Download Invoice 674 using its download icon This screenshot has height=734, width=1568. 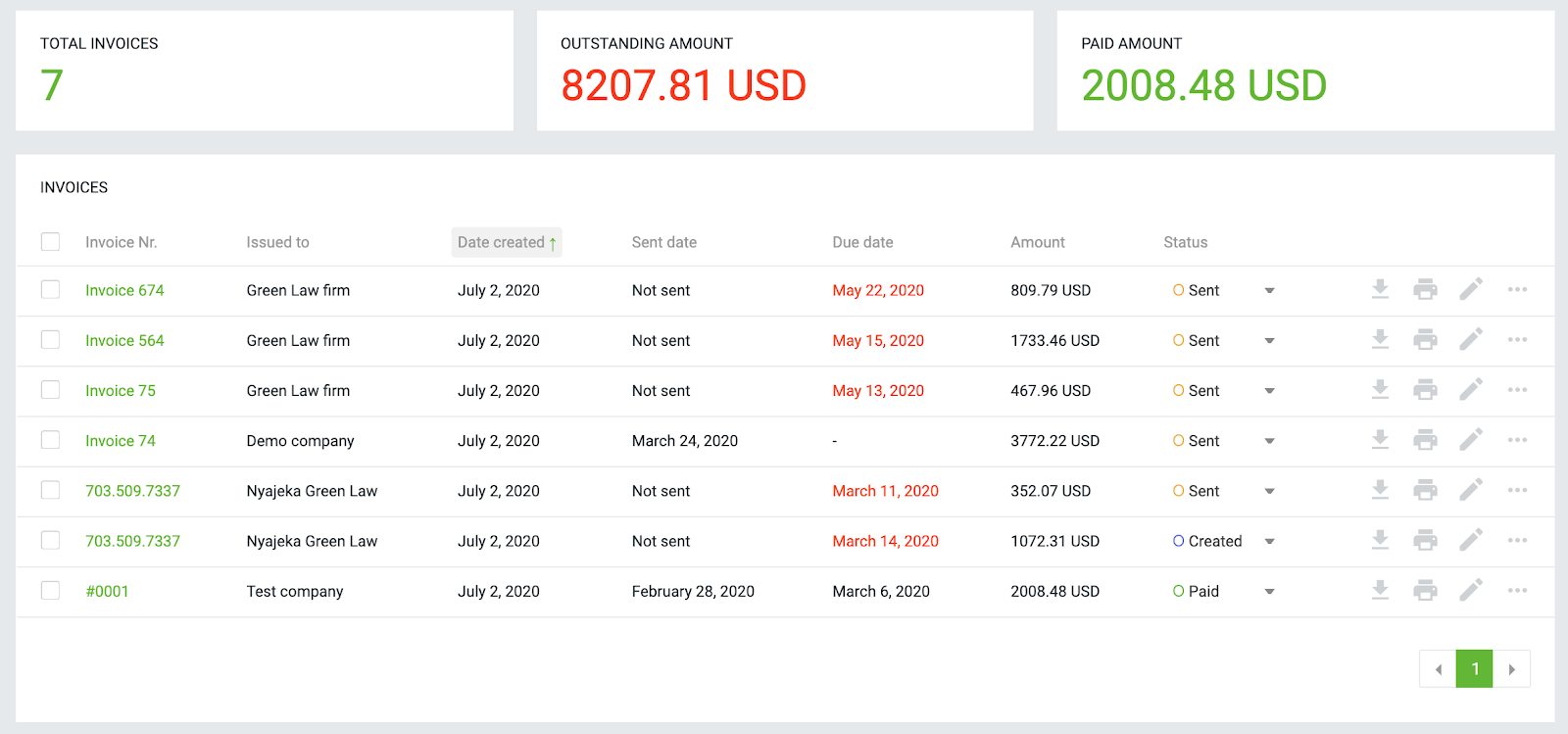(1380, 289)
